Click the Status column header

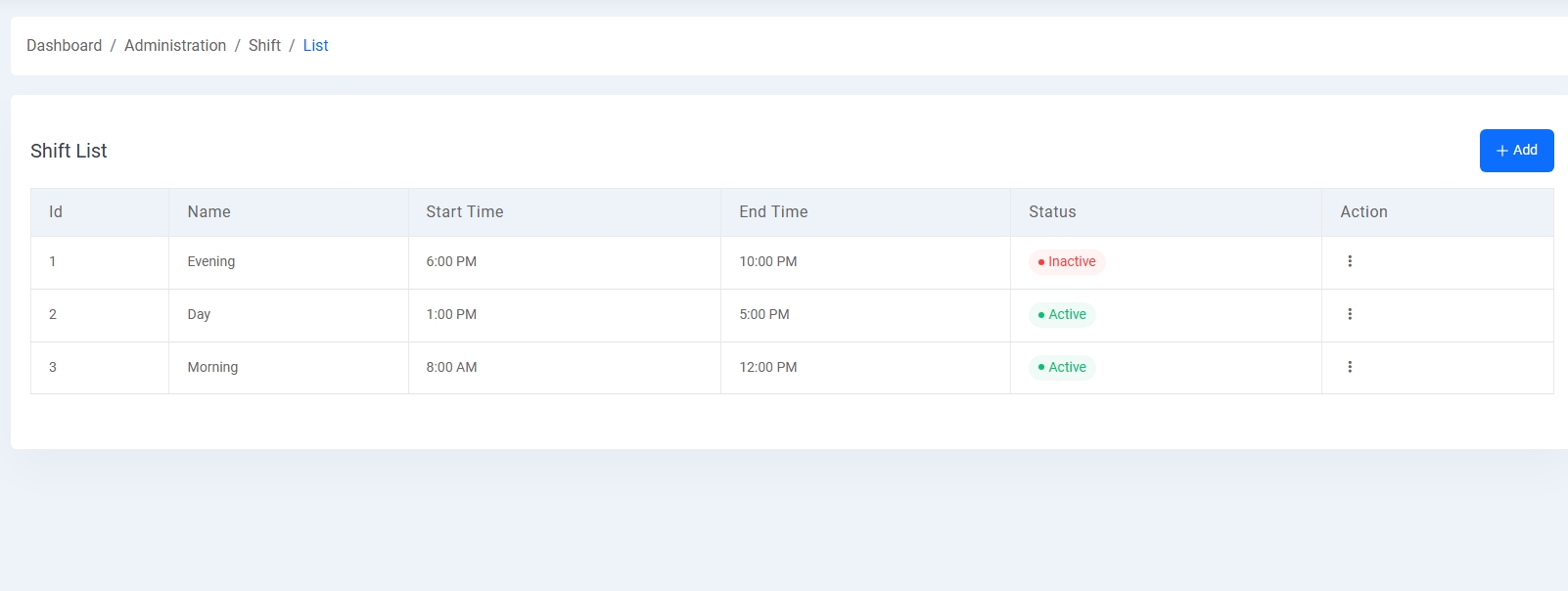(1052, 212)
